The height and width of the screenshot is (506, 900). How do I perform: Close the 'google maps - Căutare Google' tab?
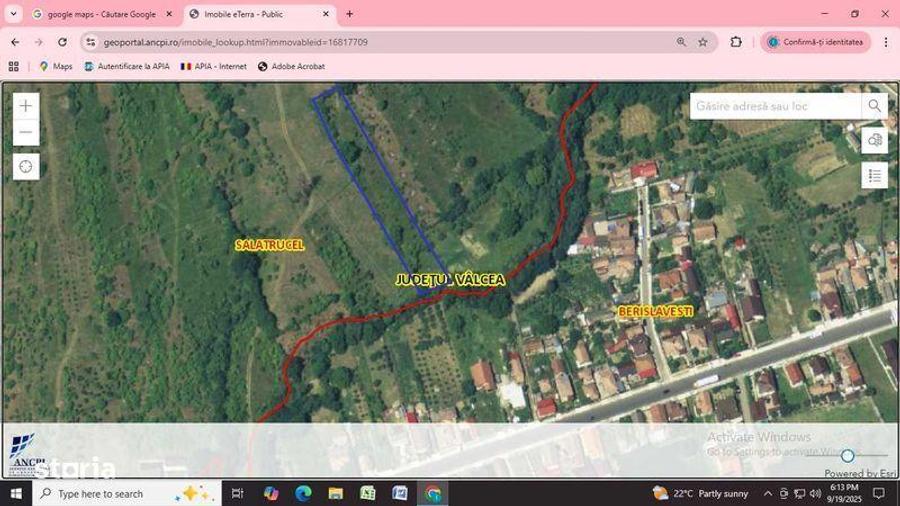[169, 14]
